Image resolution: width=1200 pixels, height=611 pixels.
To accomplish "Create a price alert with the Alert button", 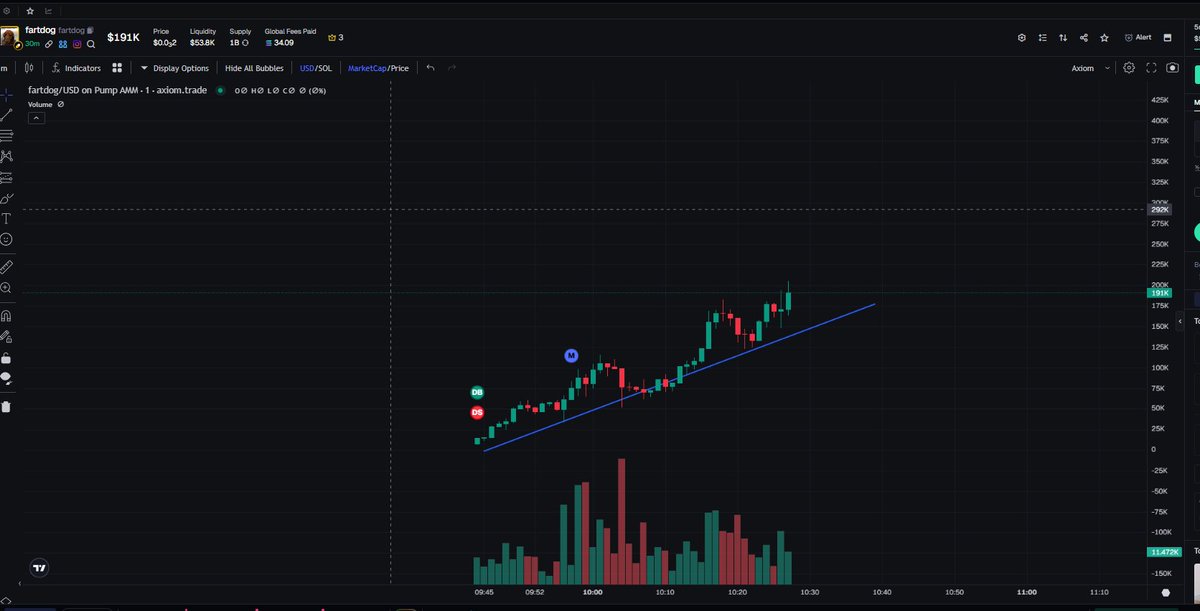I will click(1138, 37).
